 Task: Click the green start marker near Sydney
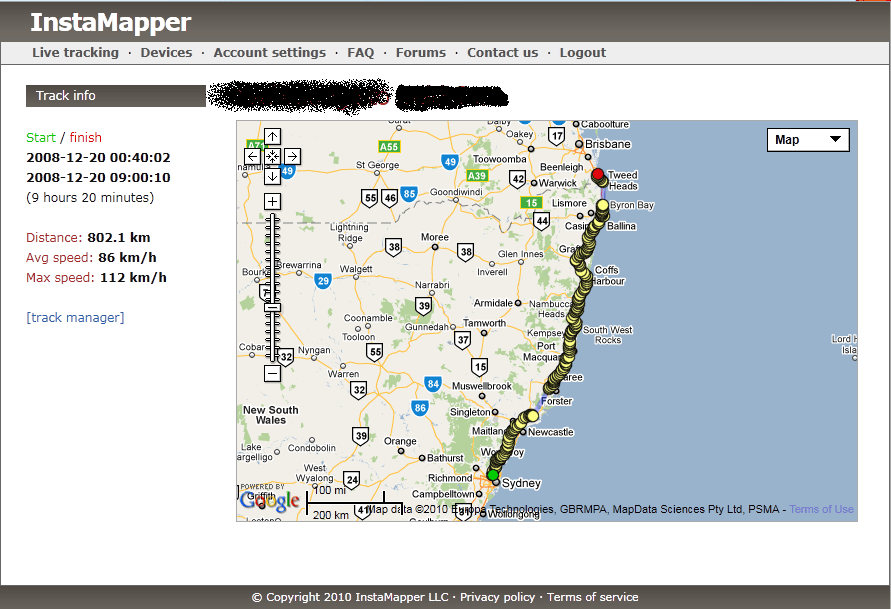coord(493,474)
